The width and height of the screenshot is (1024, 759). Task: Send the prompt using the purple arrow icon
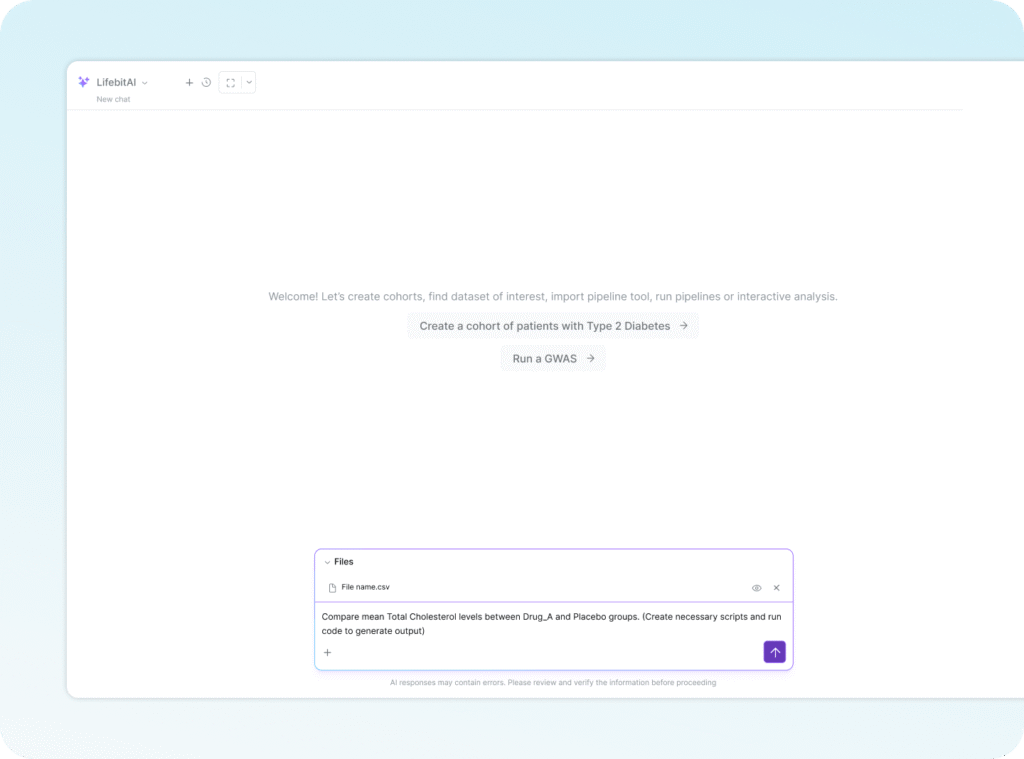(774, 651)
